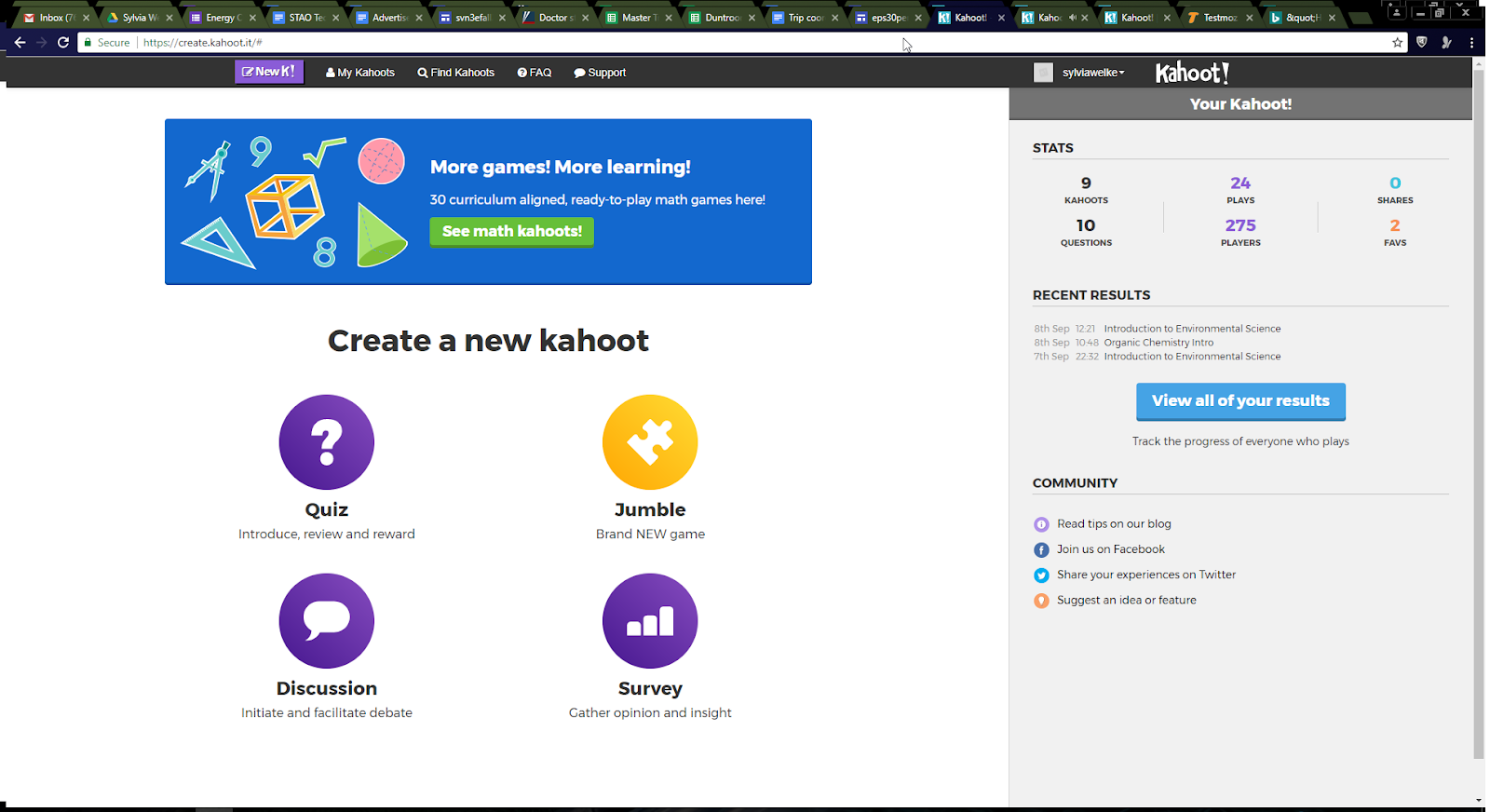Click the Quiz label text
Image resolution: width=1490 pixels, height=812 pixels.
pyautogui.click(x=327, y=509)
